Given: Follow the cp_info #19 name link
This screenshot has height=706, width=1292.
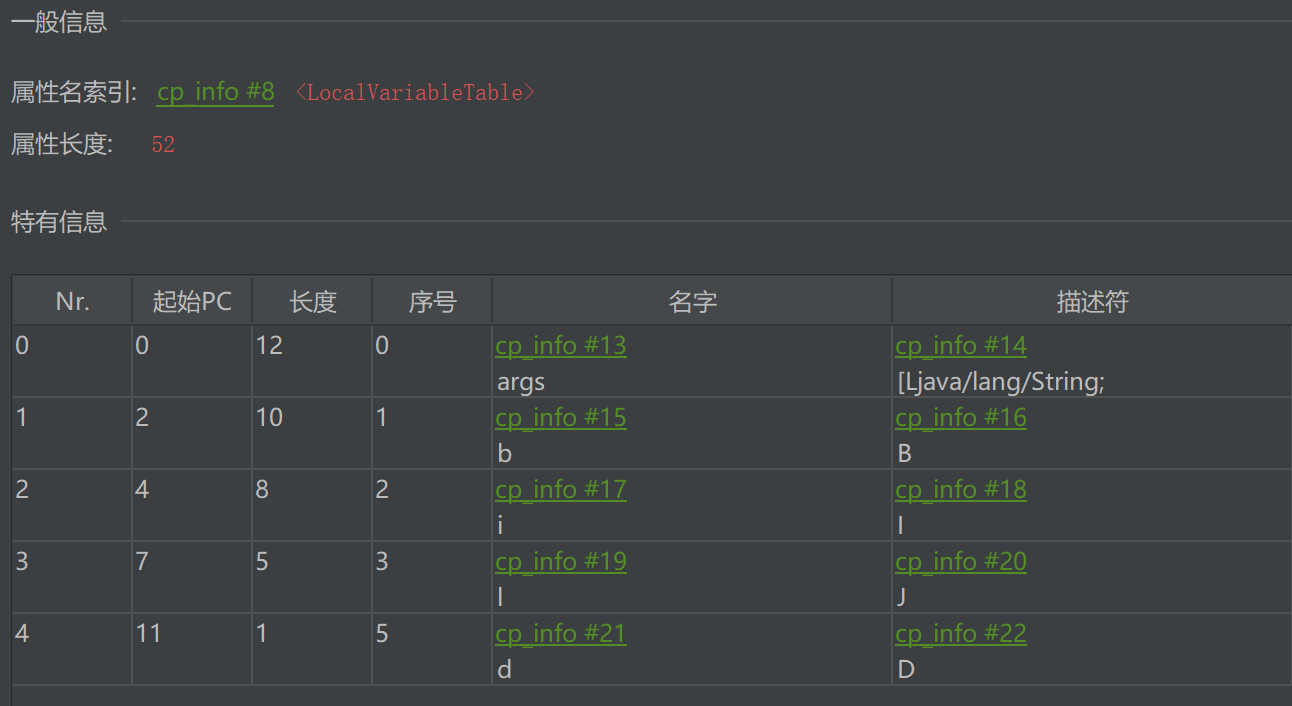Looking at the screenshot, I should point(561,562).
